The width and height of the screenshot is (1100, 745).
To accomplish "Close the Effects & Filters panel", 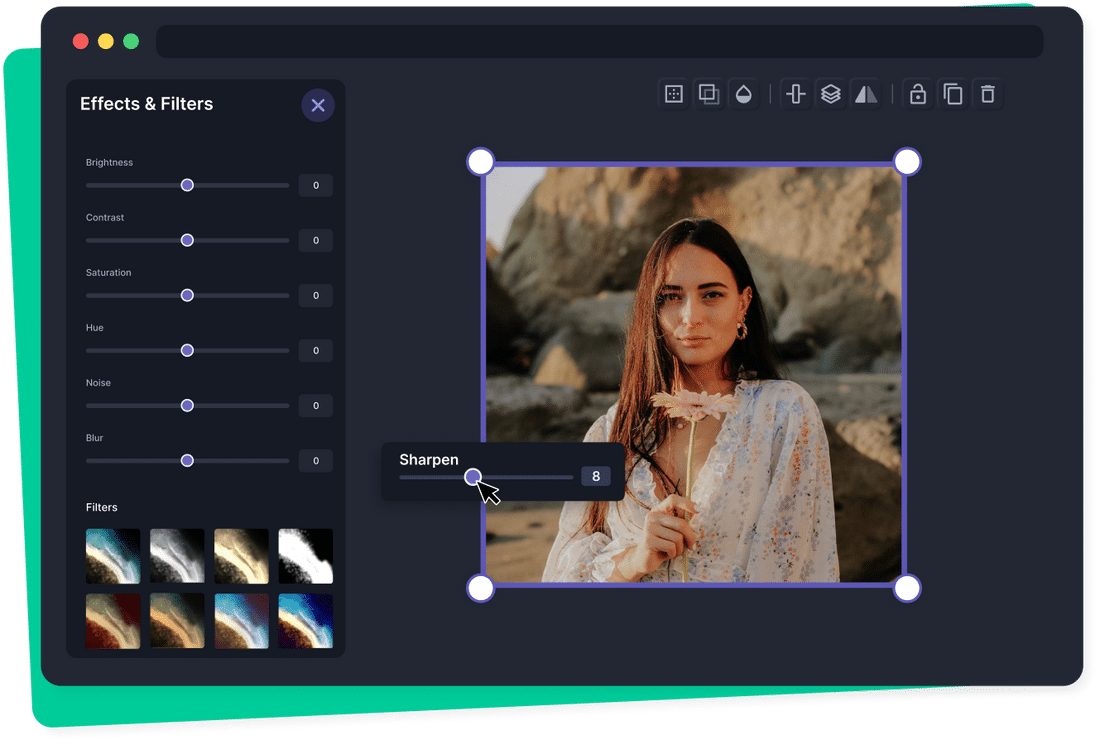I will [x=318, y=105].
